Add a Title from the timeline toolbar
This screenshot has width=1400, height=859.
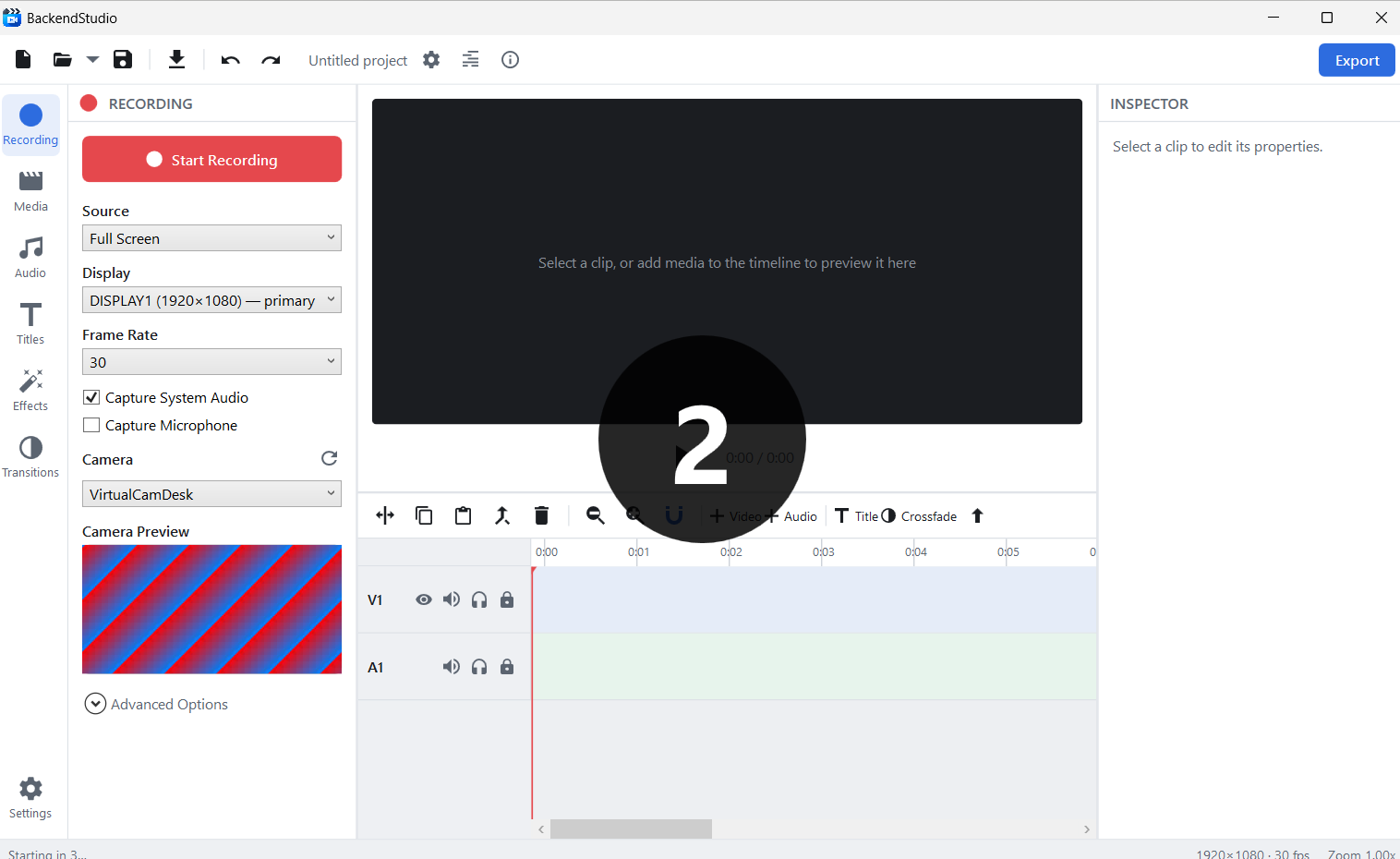pyautogui.click(x=856, y=515)
